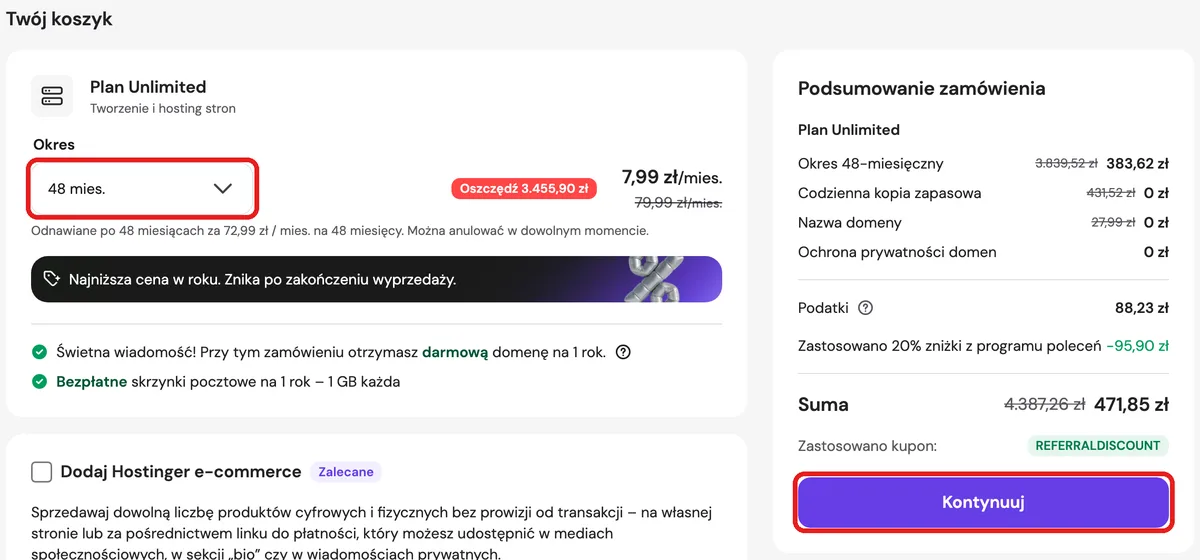Click the crossed-out 431,52 zł price
Screen dimensions: 1200x560
pos(1111,193)
